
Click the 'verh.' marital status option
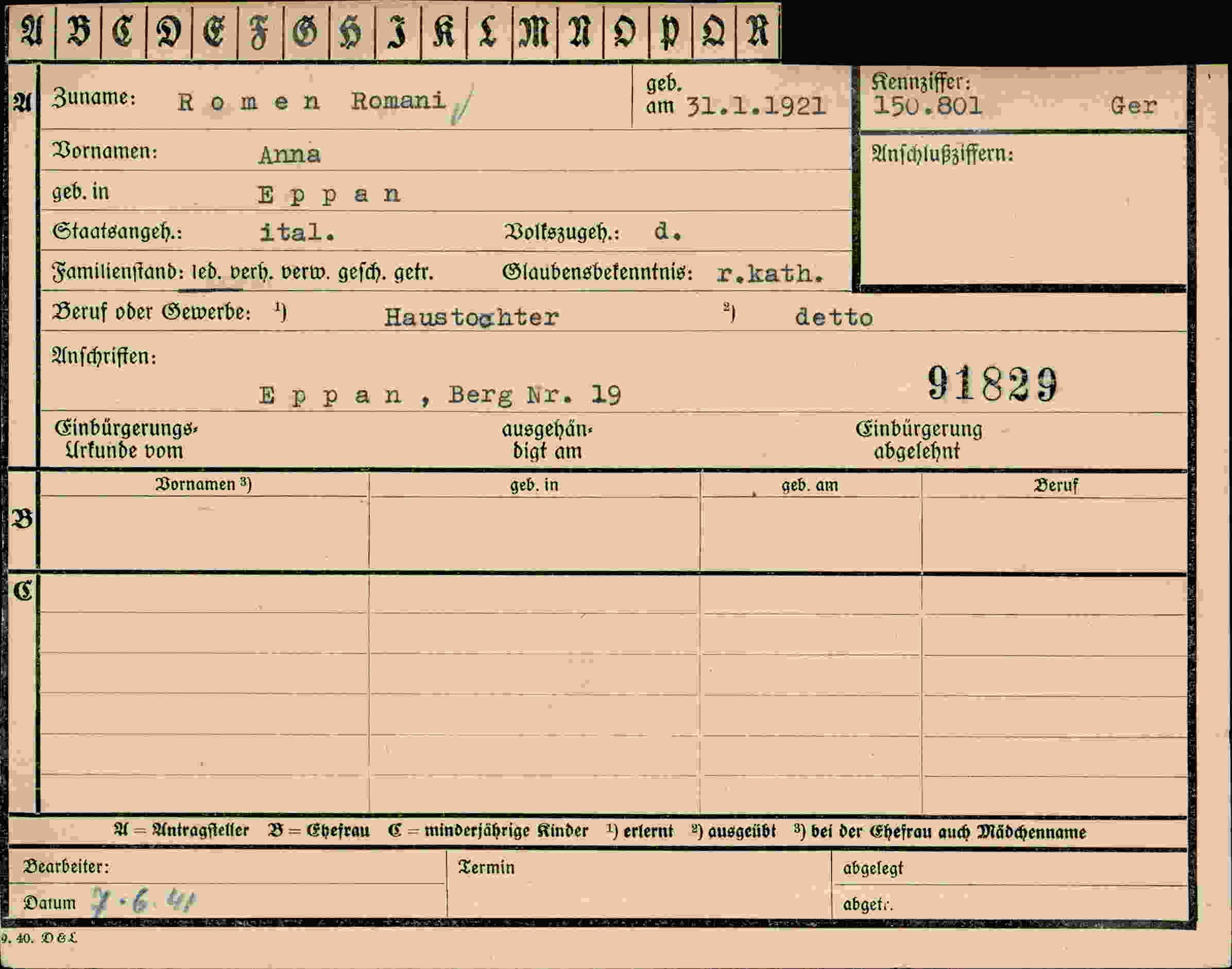point(251,272)
